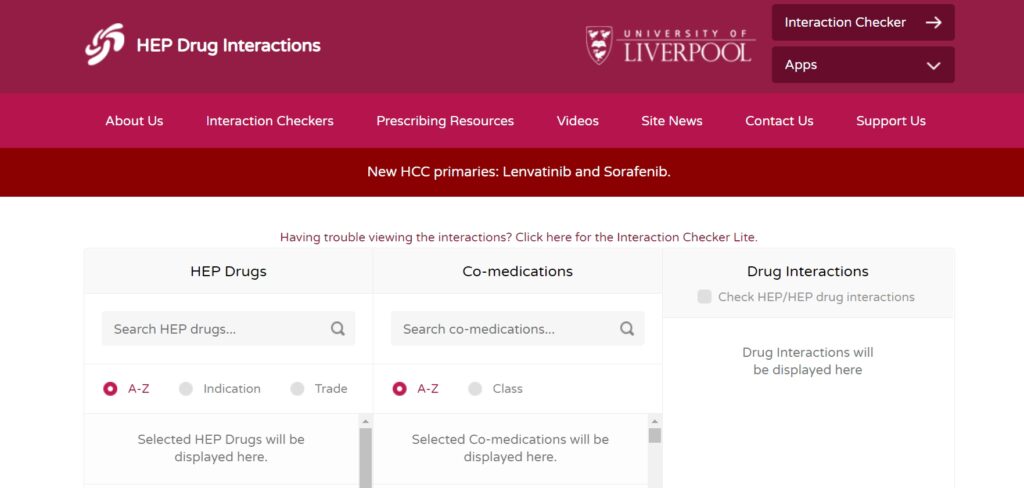The image size is (1024, 488).
Task: Click the Interaction Checker arrow icon
Action: pyautogui.click(x=933, y=22)
